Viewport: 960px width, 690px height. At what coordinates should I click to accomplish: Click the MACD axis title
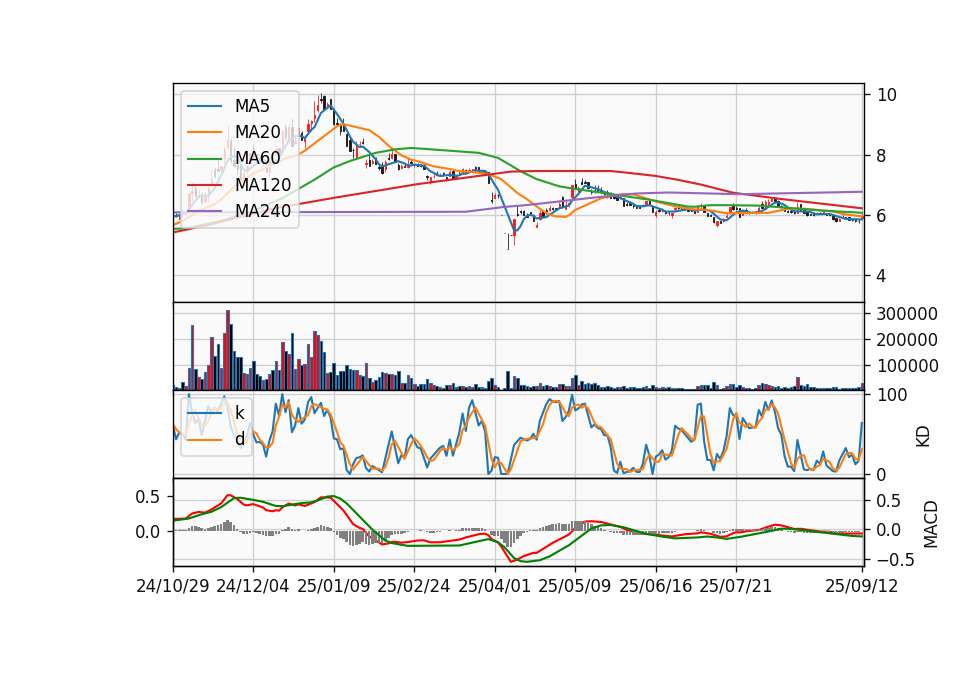(x=931, y=524)
